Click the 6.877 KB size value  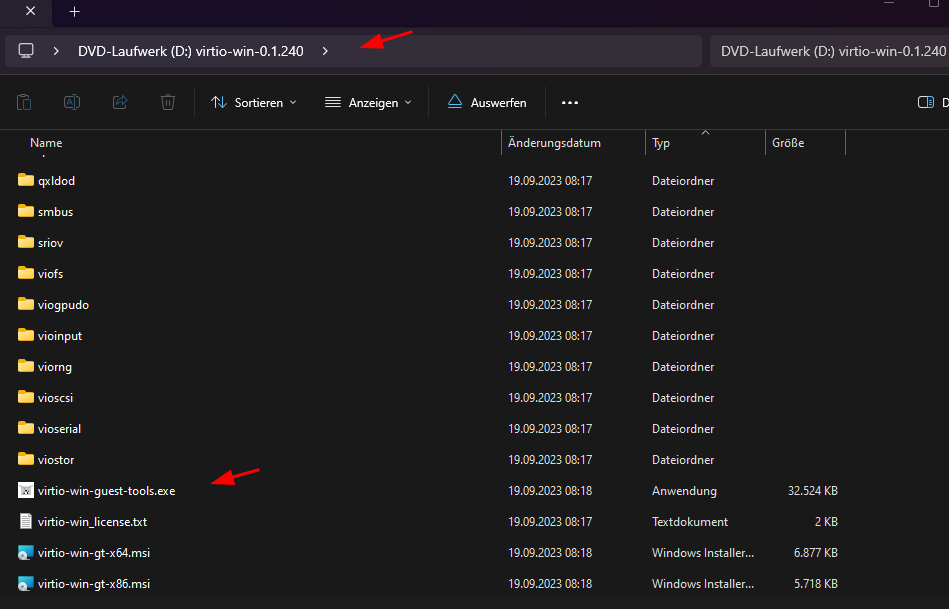tap(816, 553)
